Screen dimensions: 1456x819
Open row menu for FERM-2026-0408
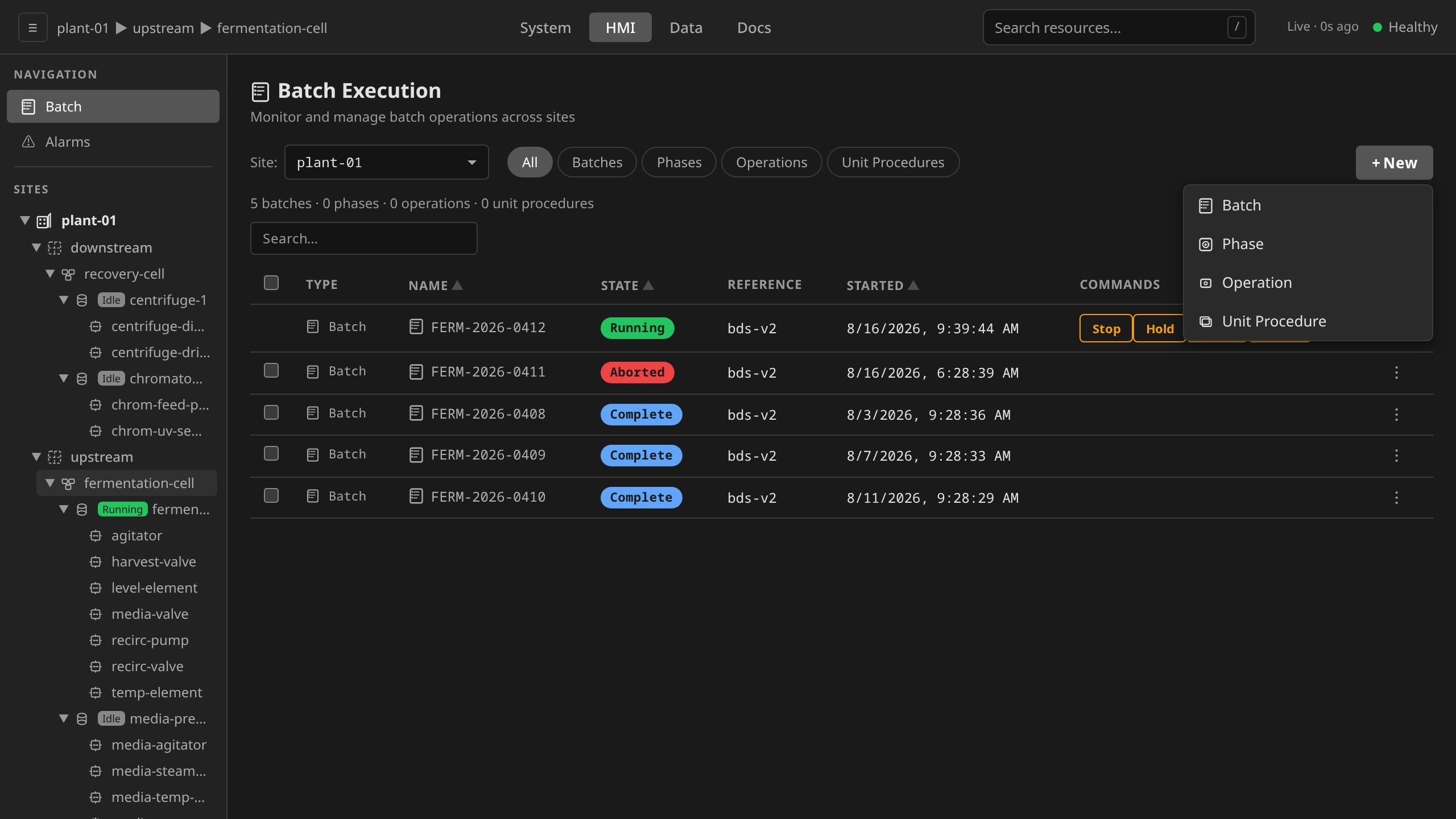[1396, 415]
